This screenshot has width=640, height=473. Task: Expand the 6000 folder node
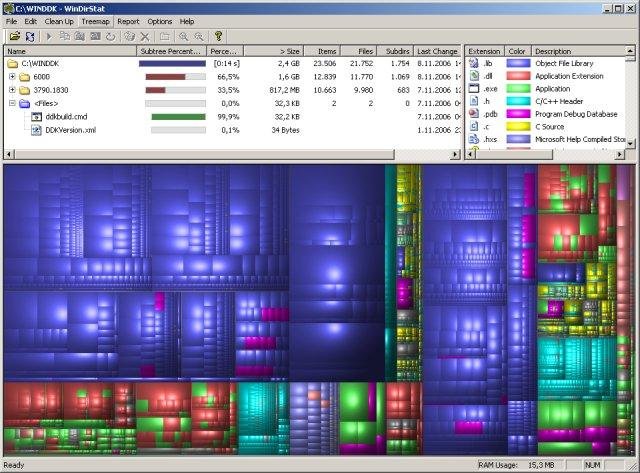tap(12, 77)
